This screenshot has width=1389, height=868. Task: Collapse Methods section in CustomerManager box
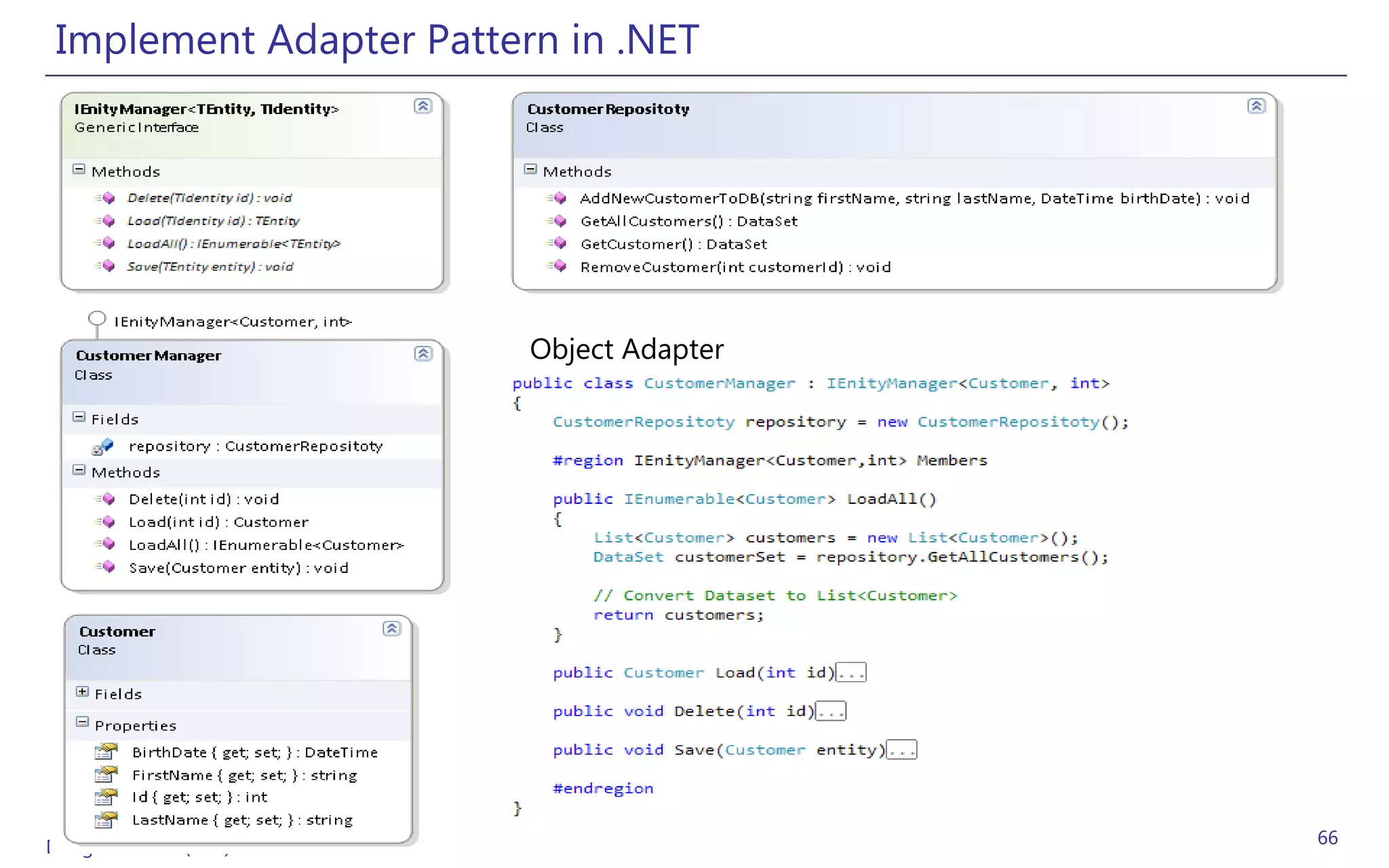[79, 471]
